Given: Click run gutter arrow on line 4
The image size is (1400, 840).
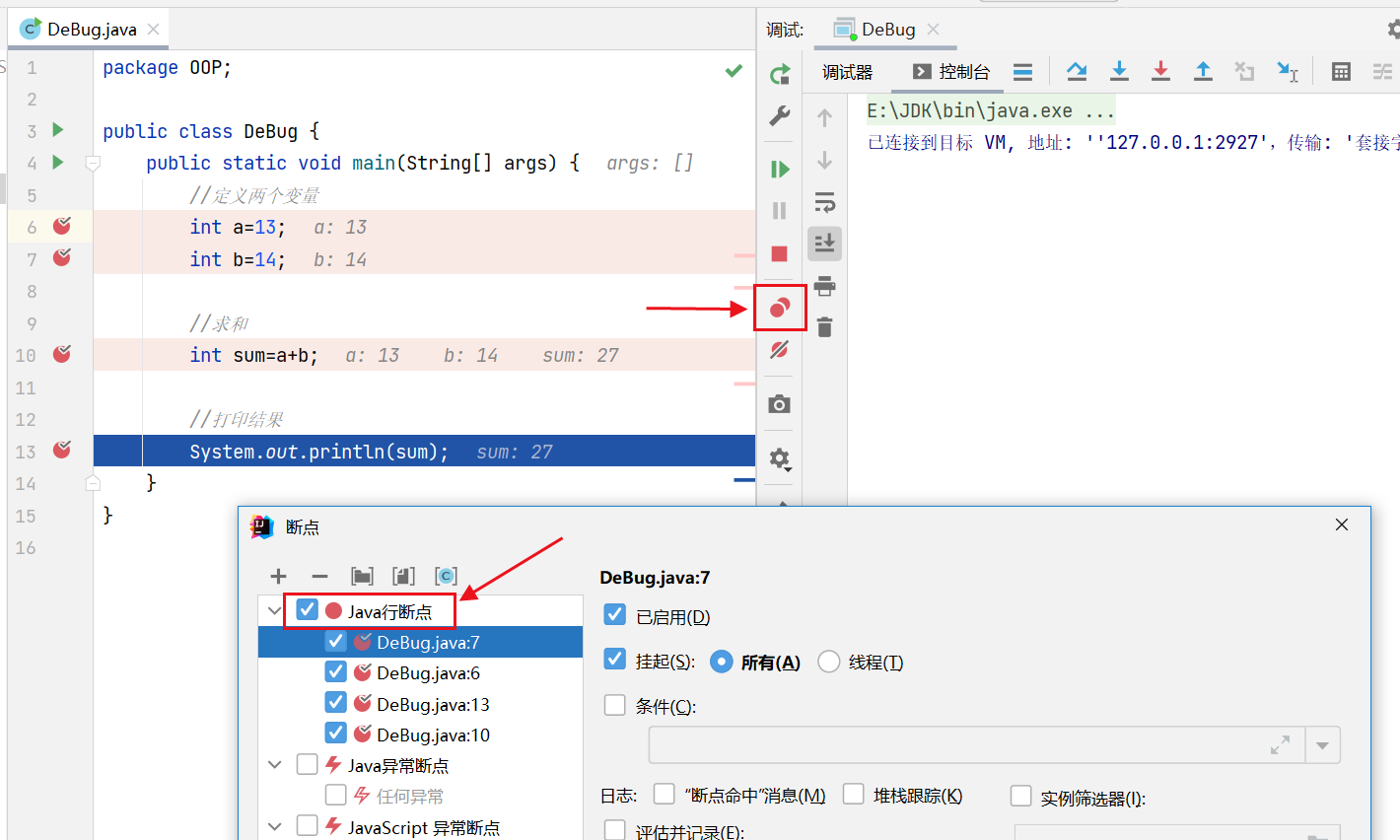Looking at the screenshot, I should [x=57, y=162].
